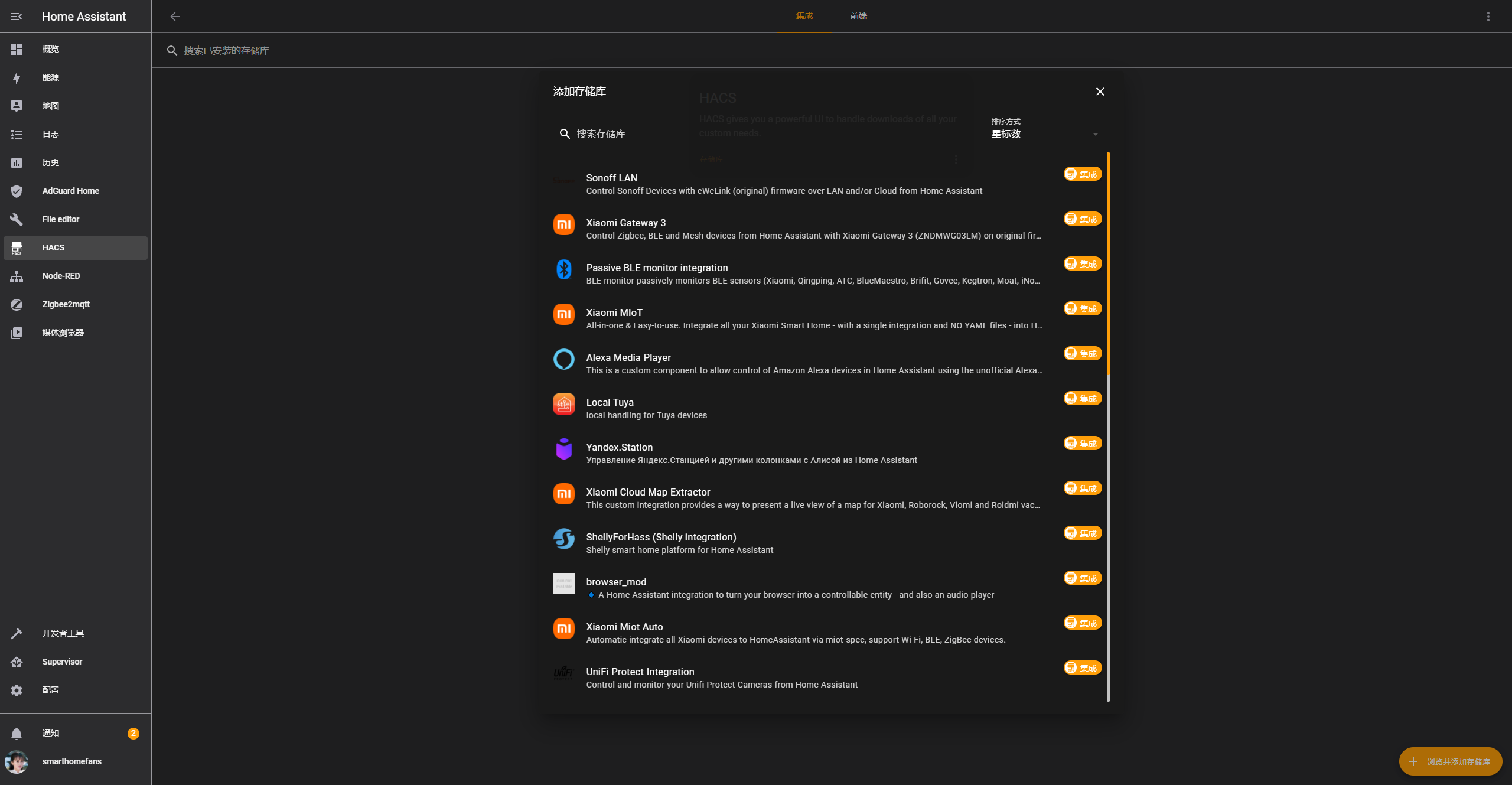Select the Xiaomi Miot Auto repository title

[624, 627]
